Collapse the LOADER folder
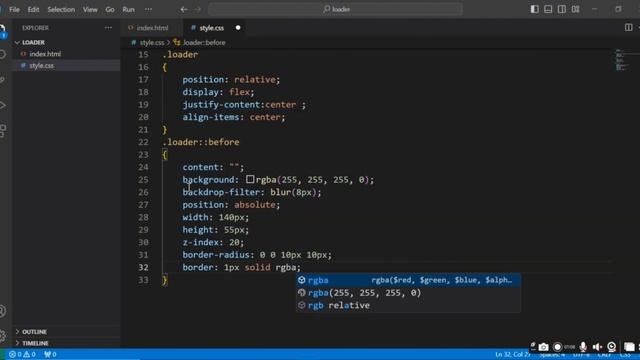Image resolution: width=640 pixels, height=360 pixels. pos(17,42)
